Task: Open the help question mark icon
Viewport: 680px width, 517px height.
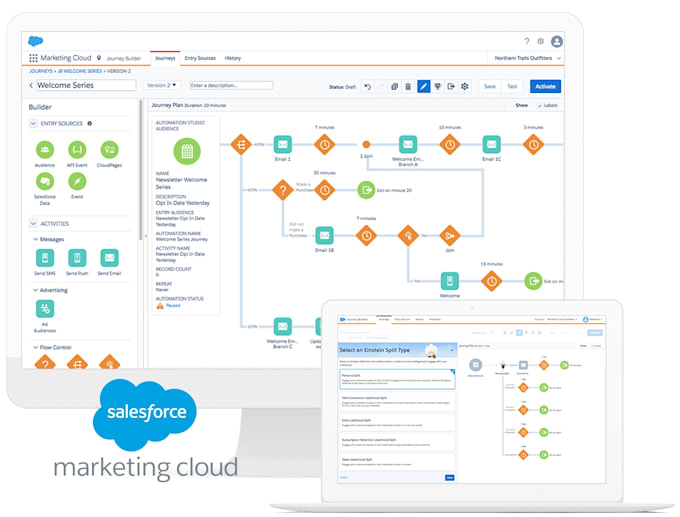Action: tap(526, 41)
